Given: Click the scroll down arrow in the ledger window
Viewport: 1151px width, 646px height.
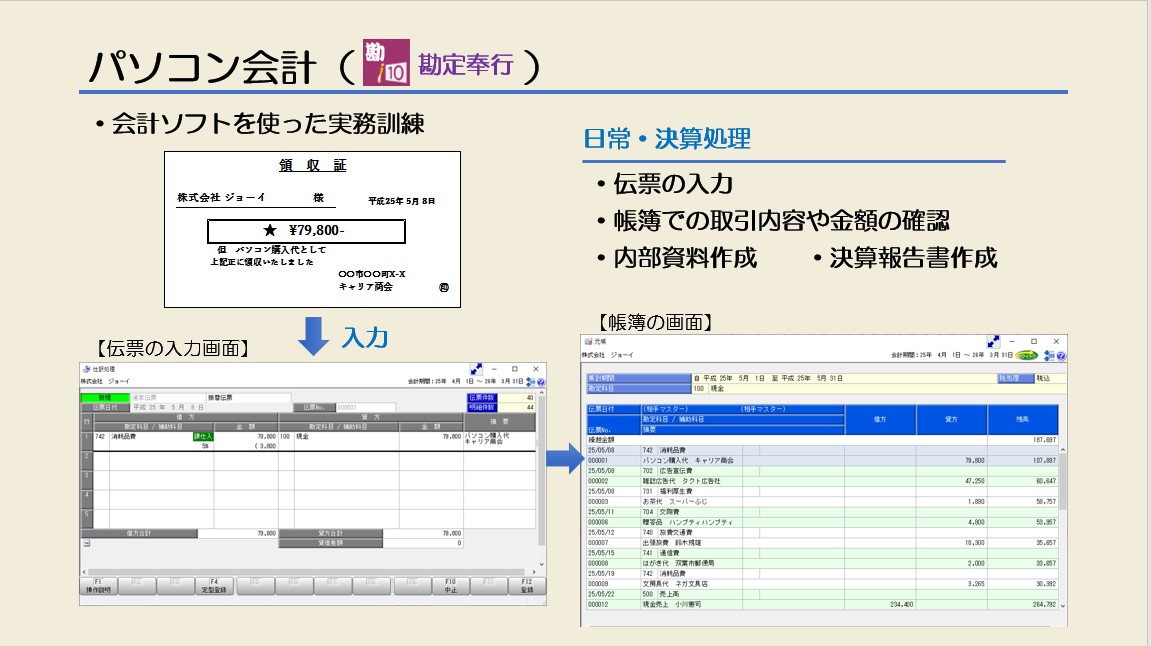Looking at the screenshot, I should (x=1063, y=606).
